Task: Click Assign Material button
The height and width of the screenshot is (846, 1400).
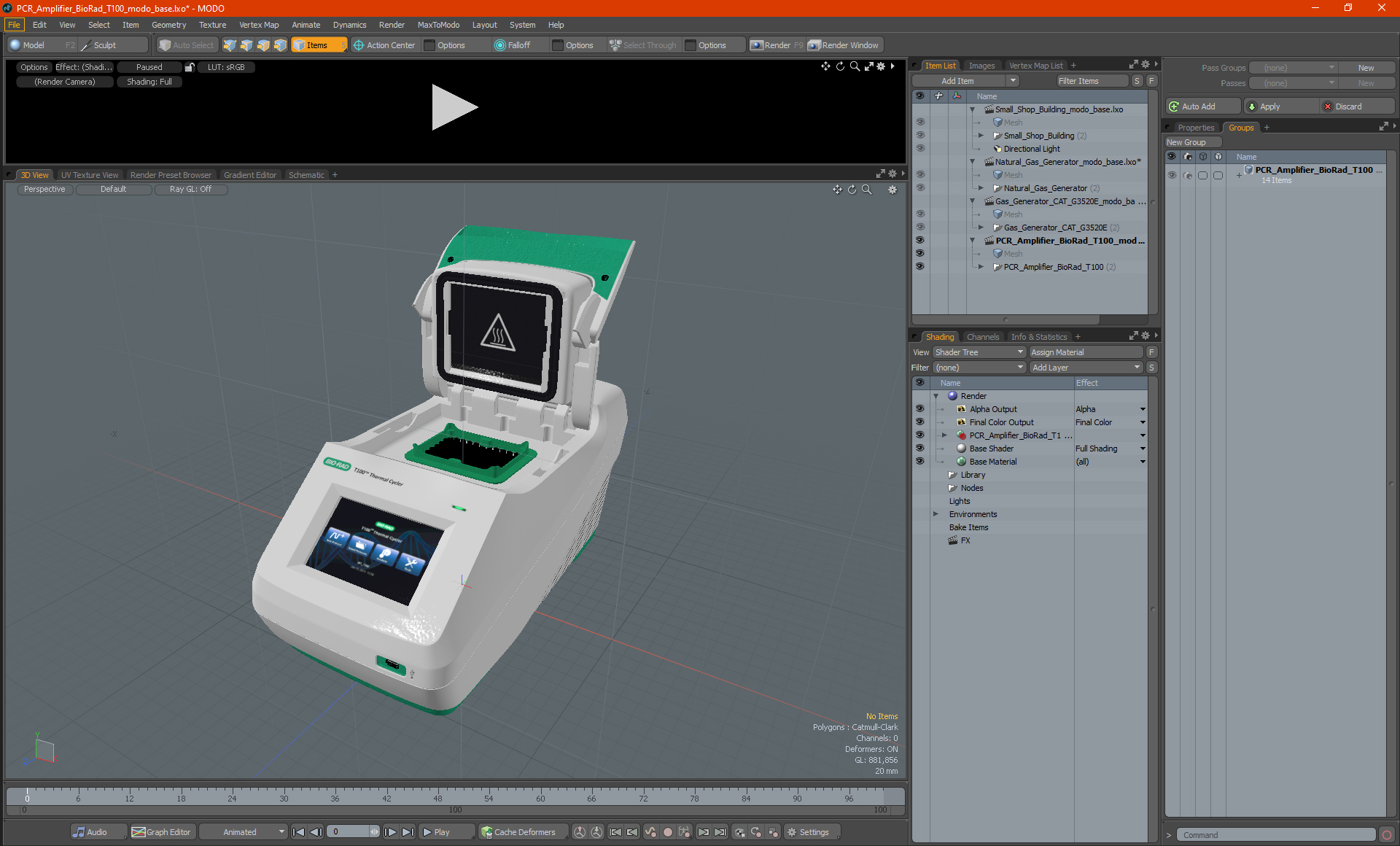Action: 1086,352
